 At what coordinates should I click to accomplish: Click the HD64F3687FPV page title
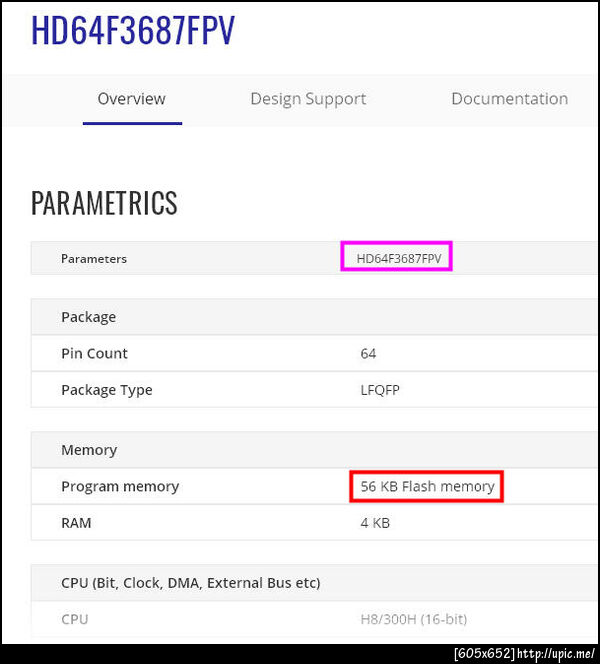click(x=133, y=30)
